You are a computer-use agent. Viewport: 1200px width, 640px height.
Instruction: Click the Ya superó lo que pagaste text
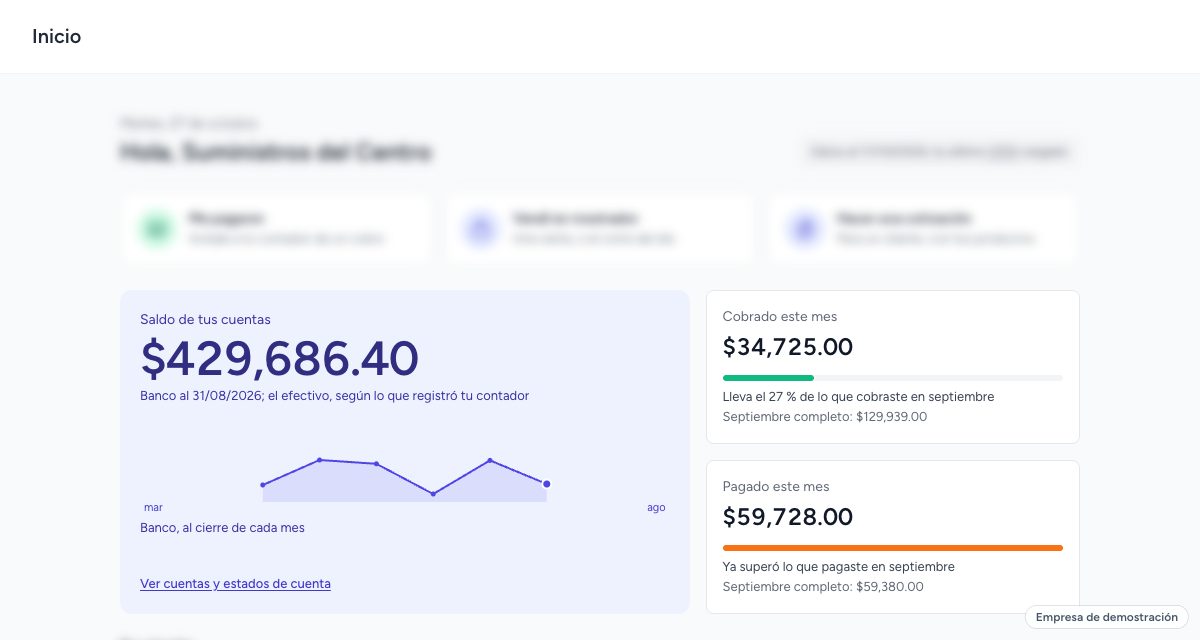838,567
